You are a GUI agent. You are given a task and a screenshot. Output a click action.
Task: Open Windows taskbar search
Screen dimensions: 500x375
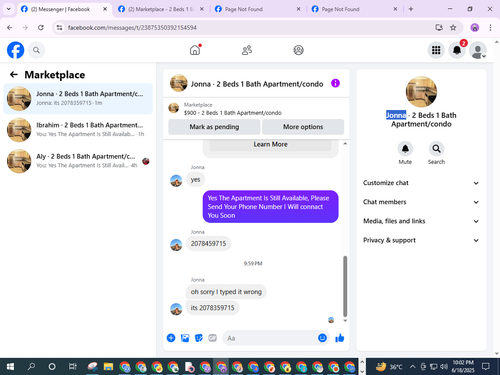[x=31, y=367]
